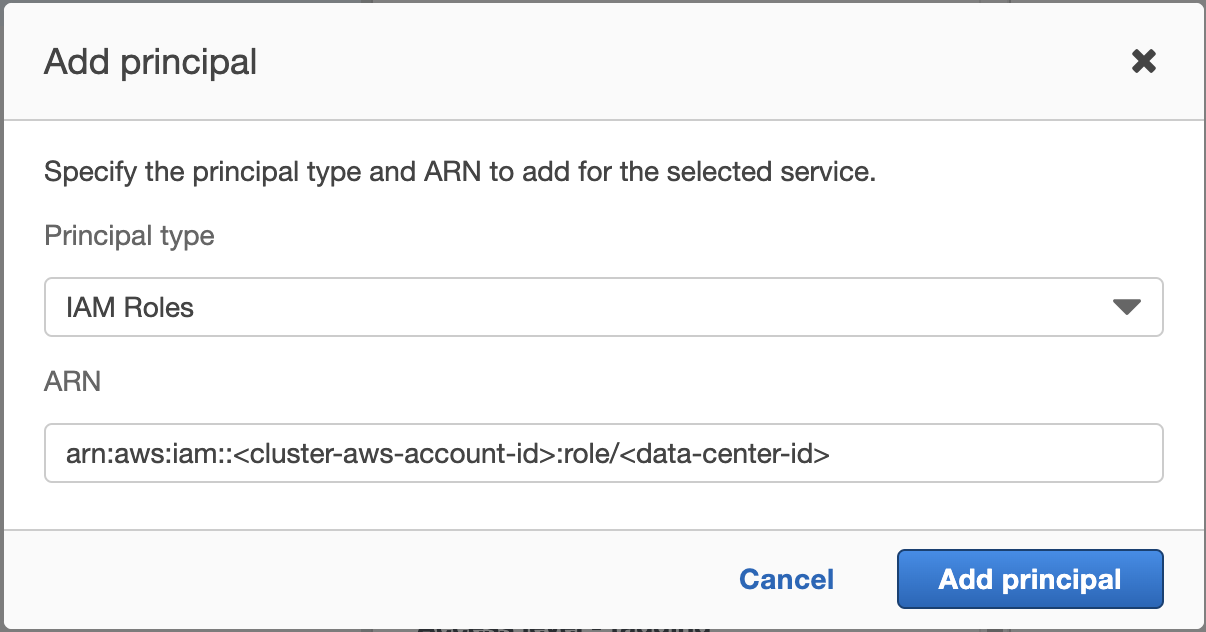Confirm with the blue Add principal button
1206x632 pixels.
tap(1030, 579)
